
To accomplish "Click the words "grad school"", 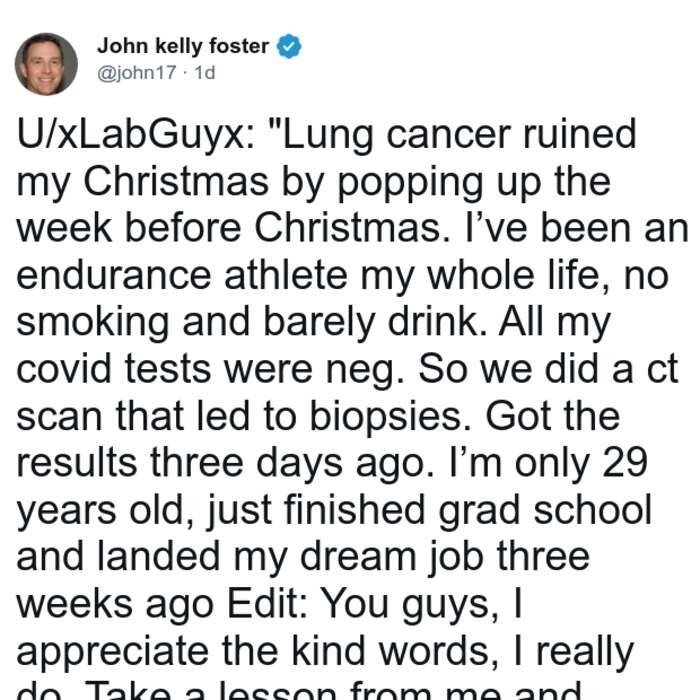I will coord(545,512).
